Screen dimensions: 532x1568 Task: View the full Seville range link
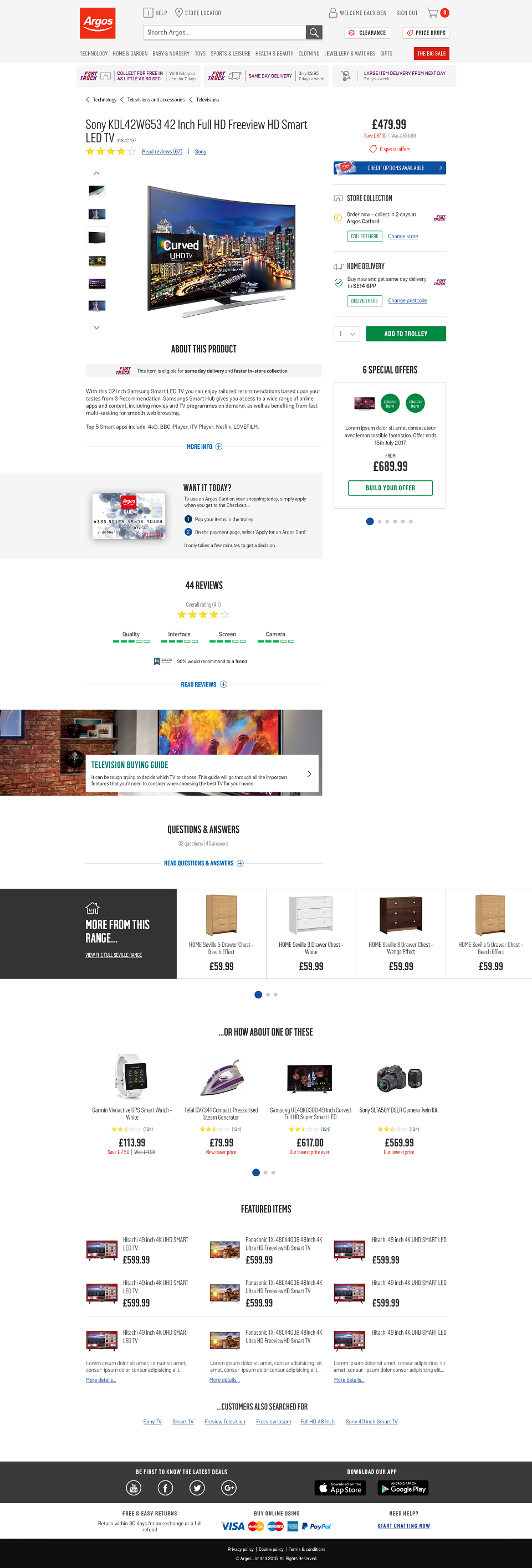(x=113, y=955)
